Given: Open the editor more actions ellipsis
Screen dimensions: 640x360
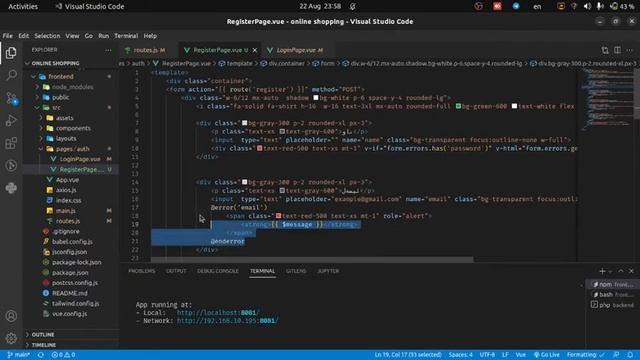Looking at the screenshot, I should pyautogui.click(x=630, y=50).
